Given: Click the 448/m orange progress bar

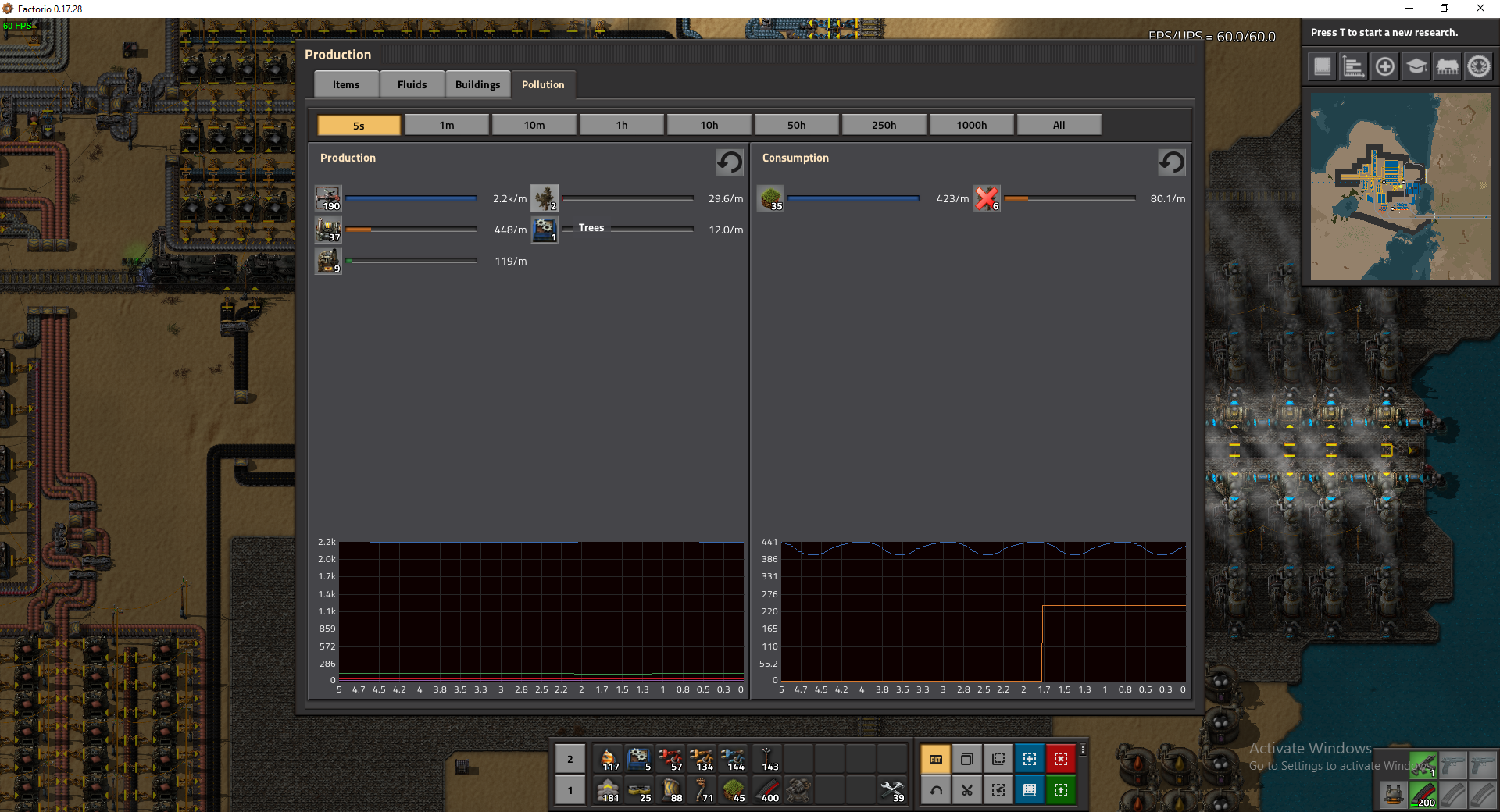Looking at the screenshot, I should (411, 230).
